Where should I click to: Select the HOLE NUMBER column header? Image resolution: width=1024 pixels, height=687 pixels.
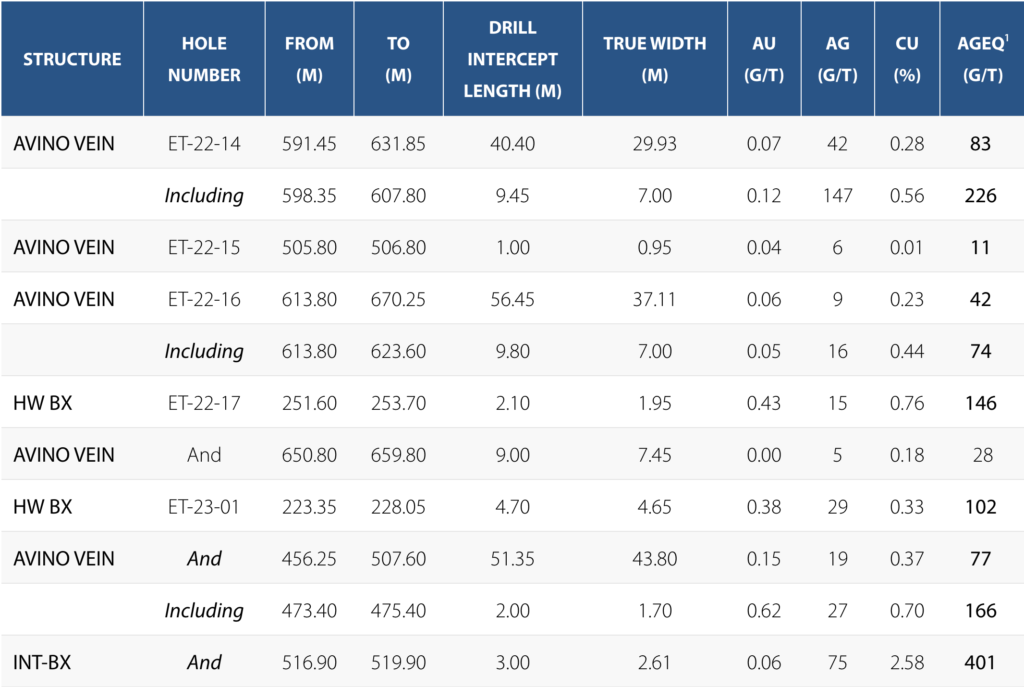(204, 59)
